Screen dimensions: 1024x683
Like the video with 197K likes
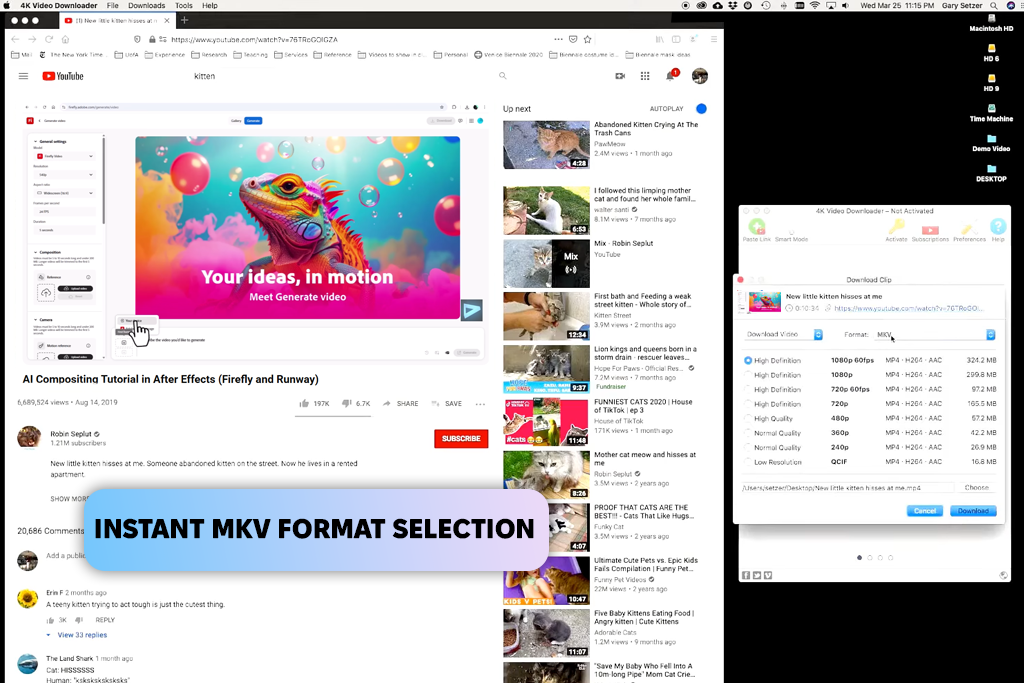[x=304, y=404]
